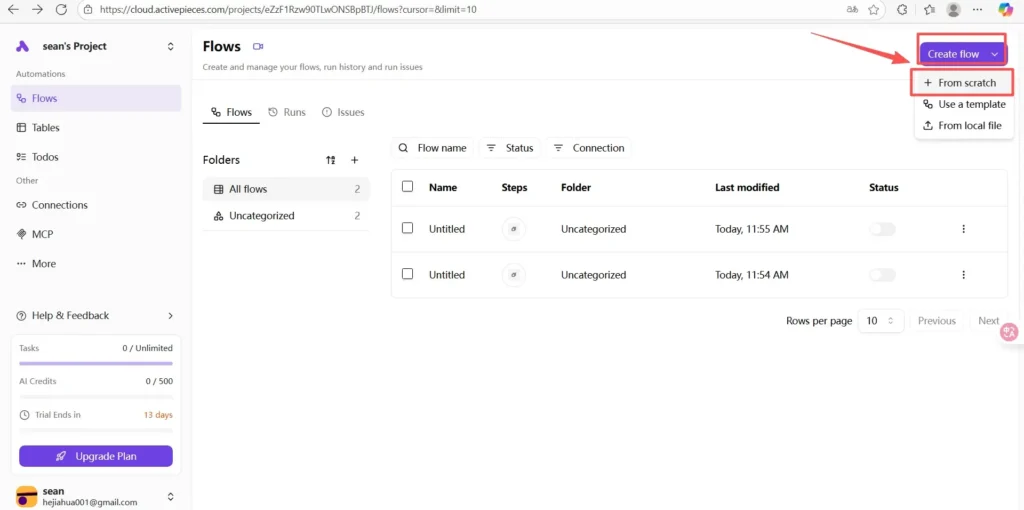Click the video tutorial icon beside Flows title
The height and width of the screenshot is (510, 1024).
258,47
